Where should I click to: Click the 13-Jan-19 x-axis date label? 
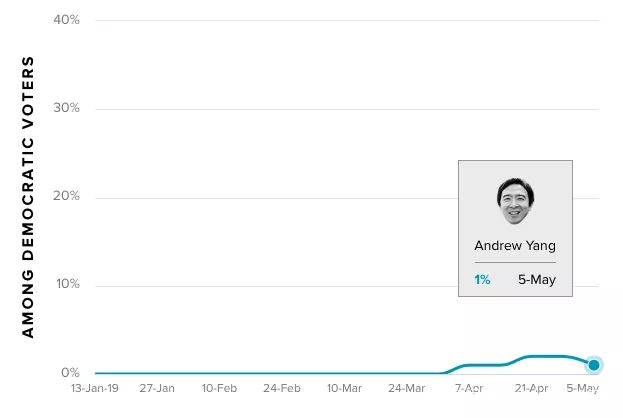94,388
